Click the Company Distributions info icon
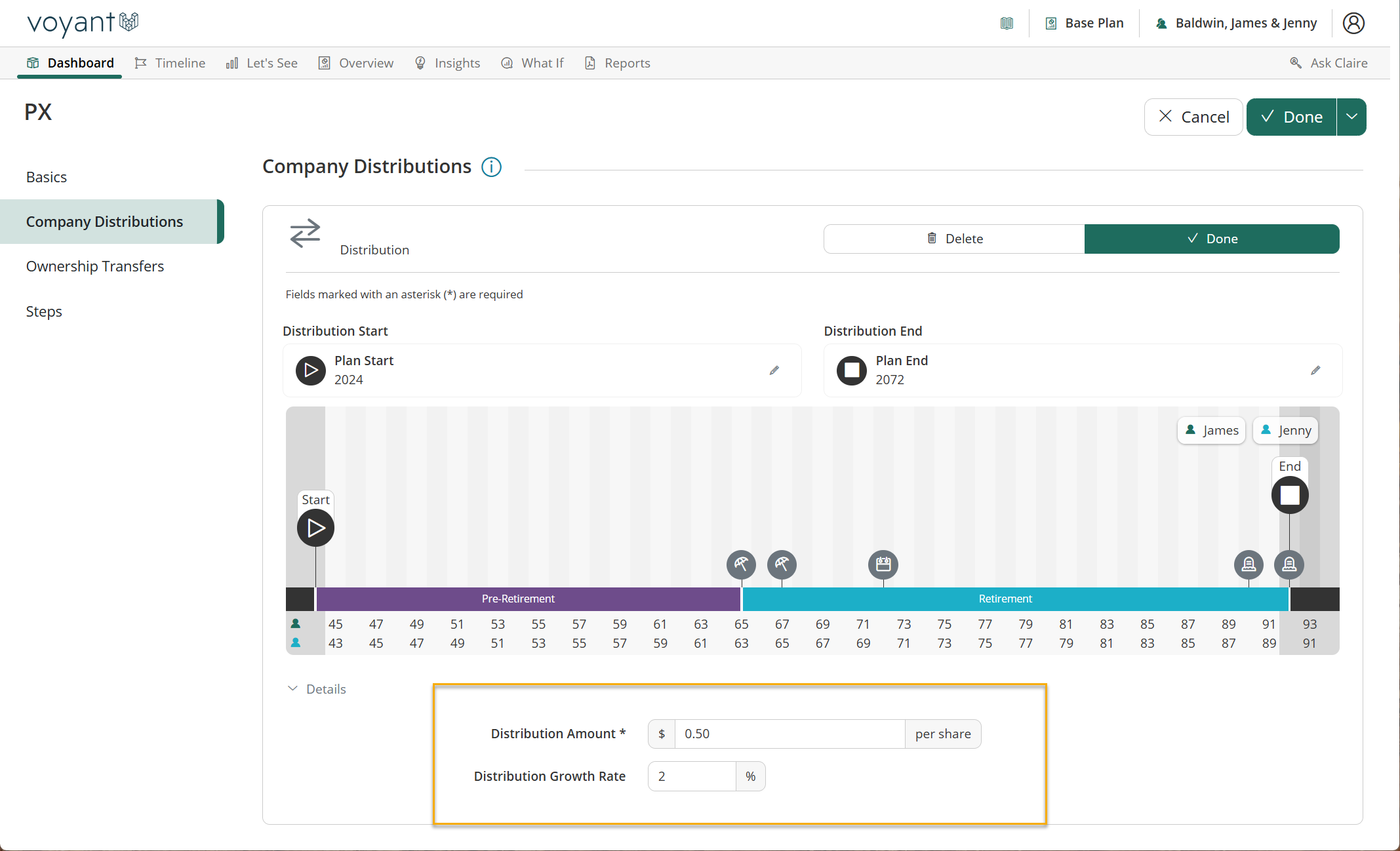1400x851 pixels. pyautogui.click(x=491, y=167)
